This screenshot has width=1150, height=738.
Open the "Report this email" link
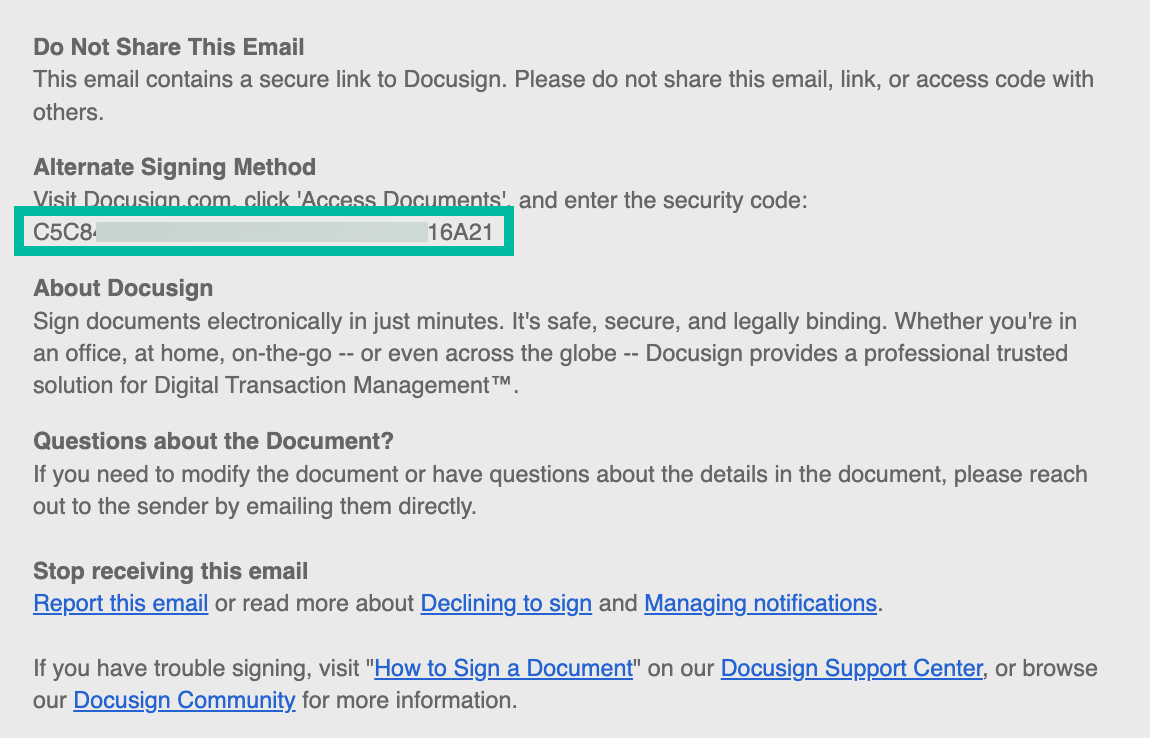pyautogui.click(x=120, y=604)
